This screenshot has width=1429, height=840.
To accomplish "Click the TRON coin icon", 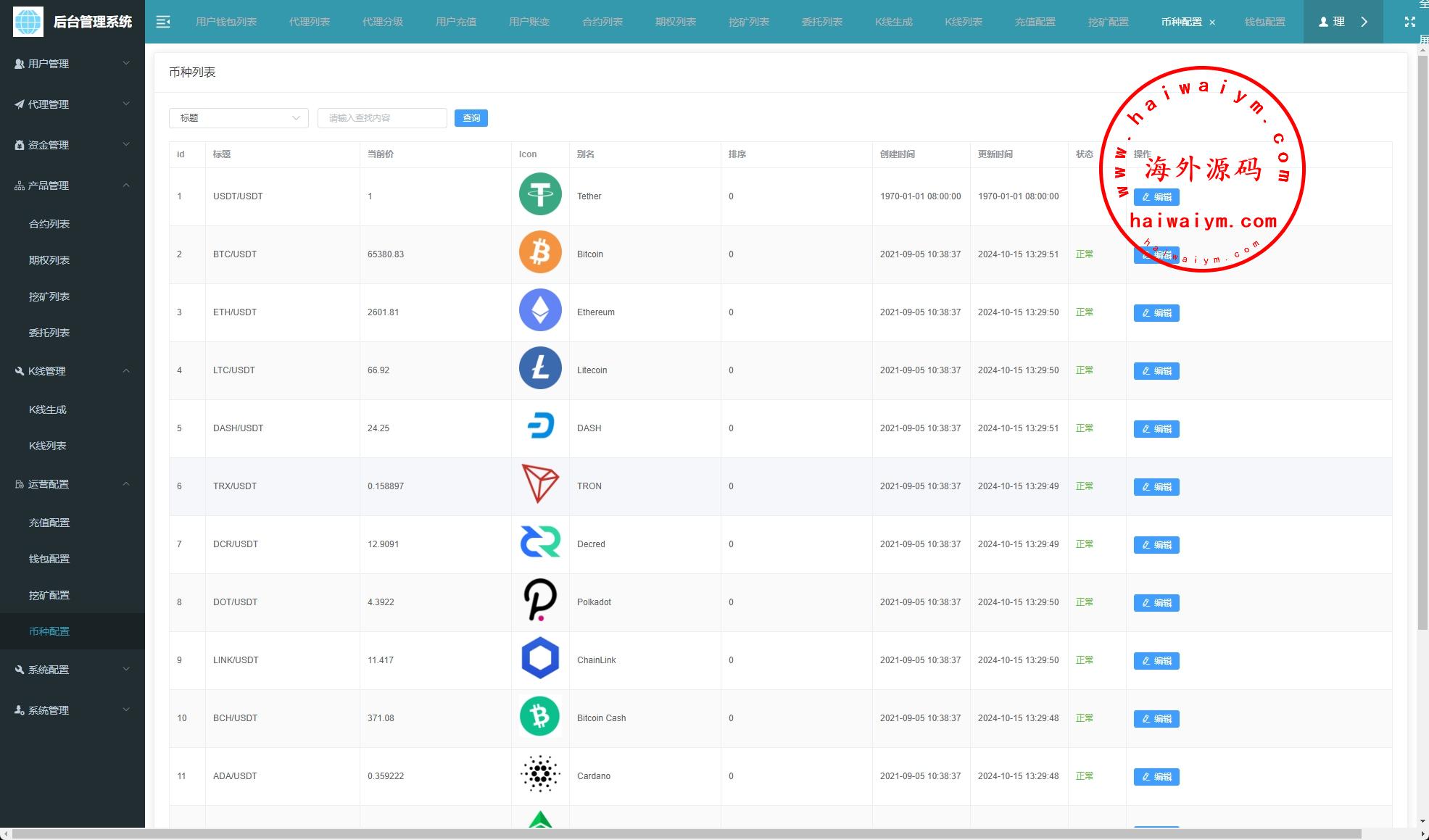I will click(540, 484).
